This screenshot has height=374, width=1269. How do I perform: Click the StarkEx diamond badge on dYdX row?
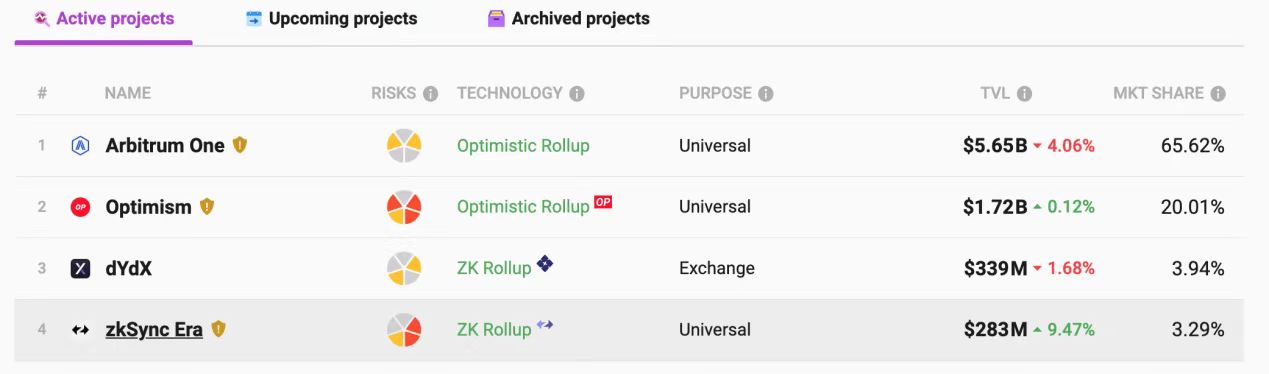tap(545, 264)
